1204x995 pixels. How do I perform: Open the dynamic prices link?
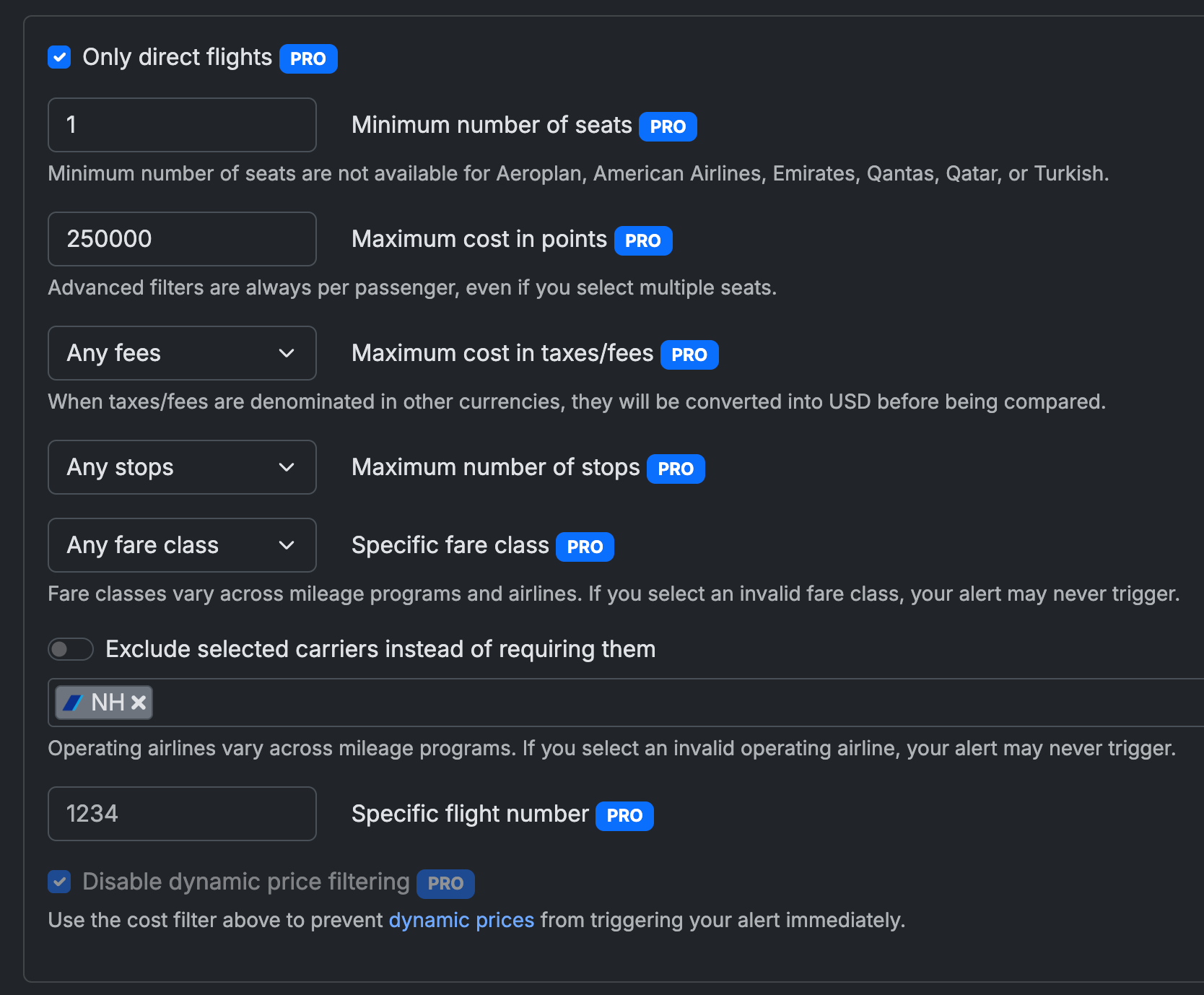(461, 920)
